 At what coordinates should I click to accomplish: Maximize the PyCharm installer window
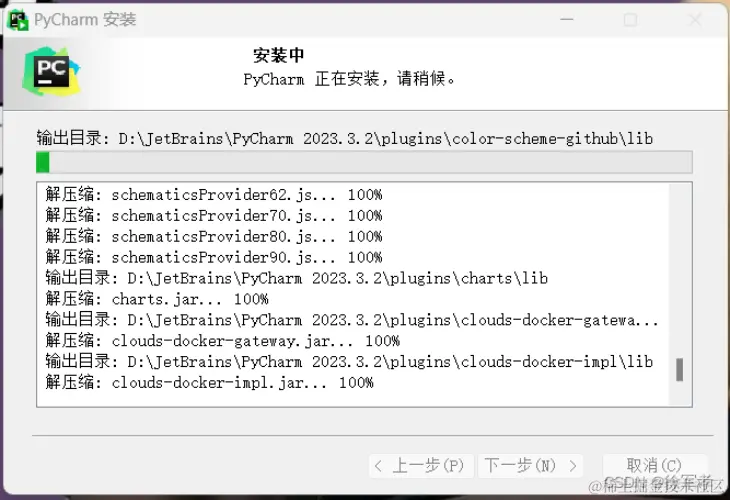pos(630,20)
